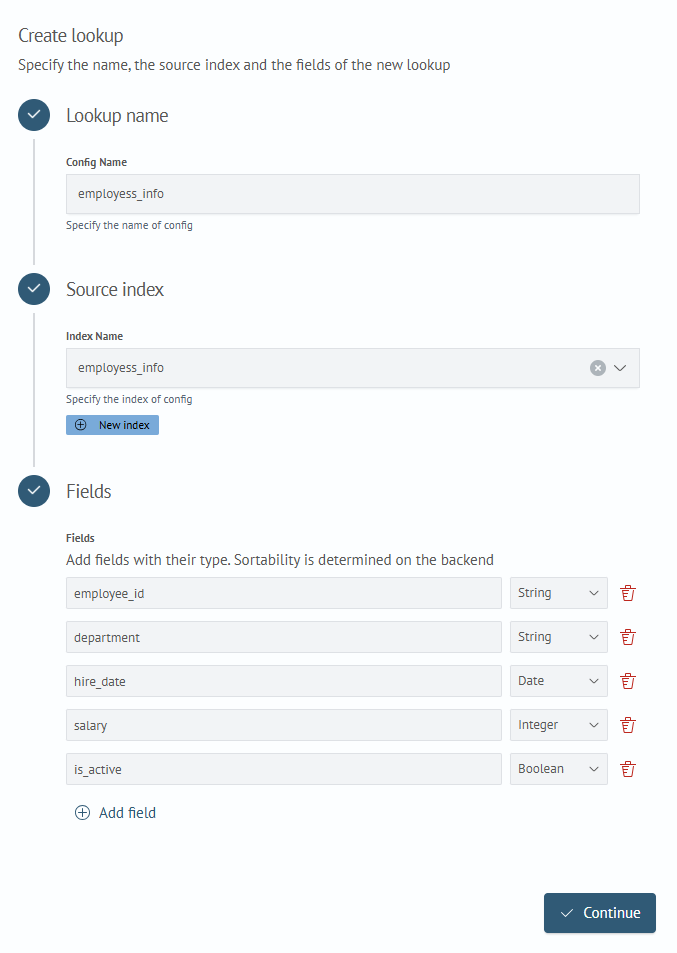Click Add field link
This screenshot has width=677, height=953.
point(115,813)
